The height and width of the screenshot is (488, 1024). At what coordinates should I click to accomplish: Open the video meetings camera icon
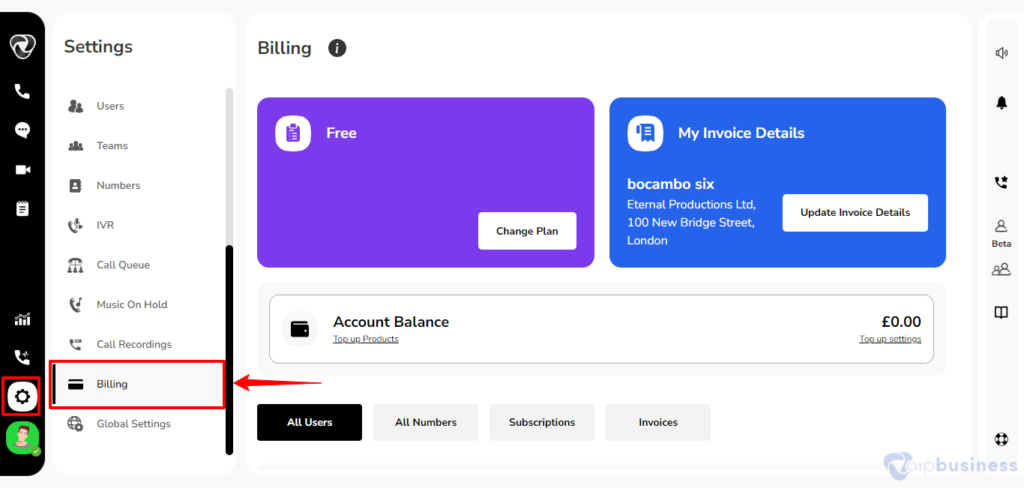(23, 170)
